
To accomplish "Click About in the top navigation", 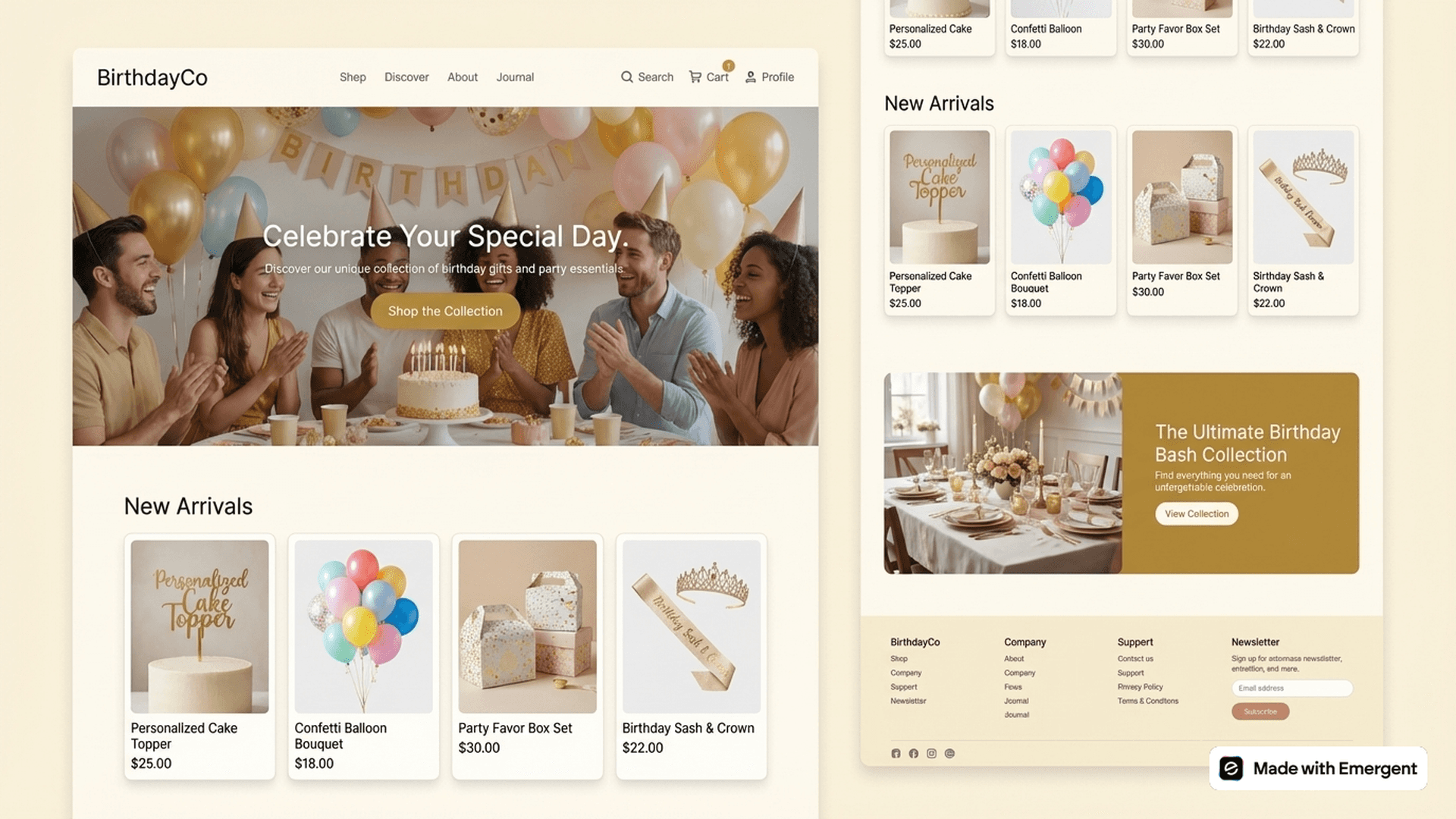I will tap(462, 77).
